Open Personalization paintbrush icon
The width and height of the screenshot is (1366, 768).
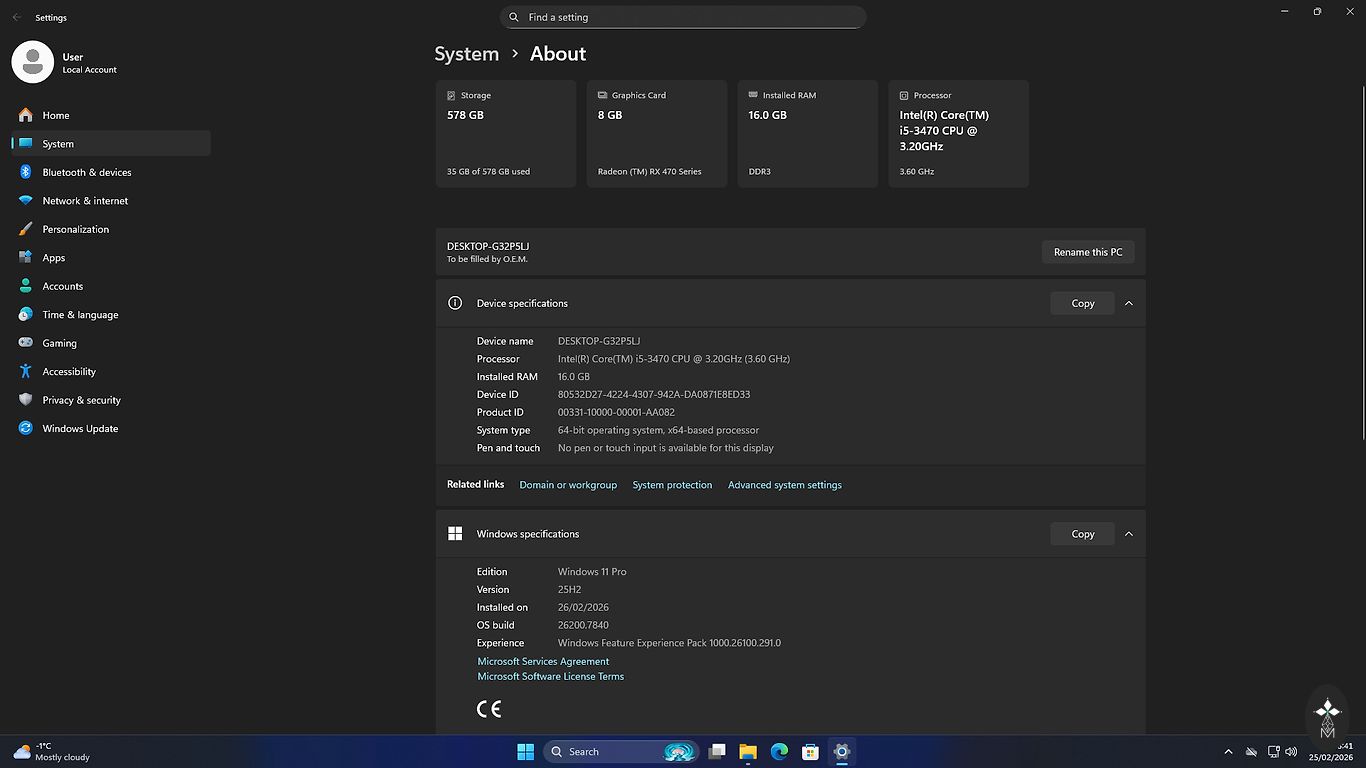[26, 229]
